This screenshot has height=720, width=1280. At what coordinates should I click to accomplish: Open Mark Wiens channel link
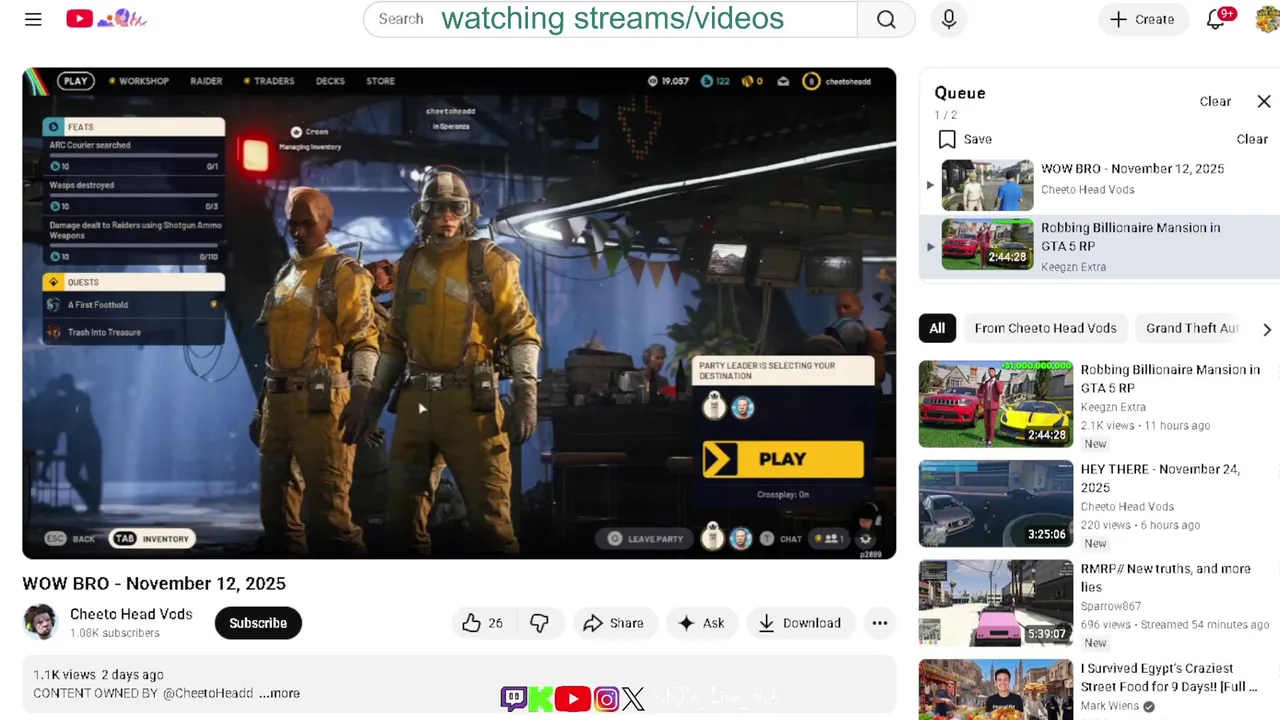click(1110, 706)
